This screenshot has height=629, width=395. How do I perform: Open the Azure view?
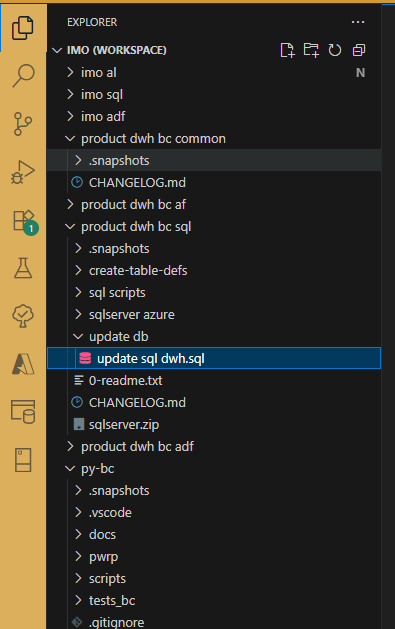[23, 364]
